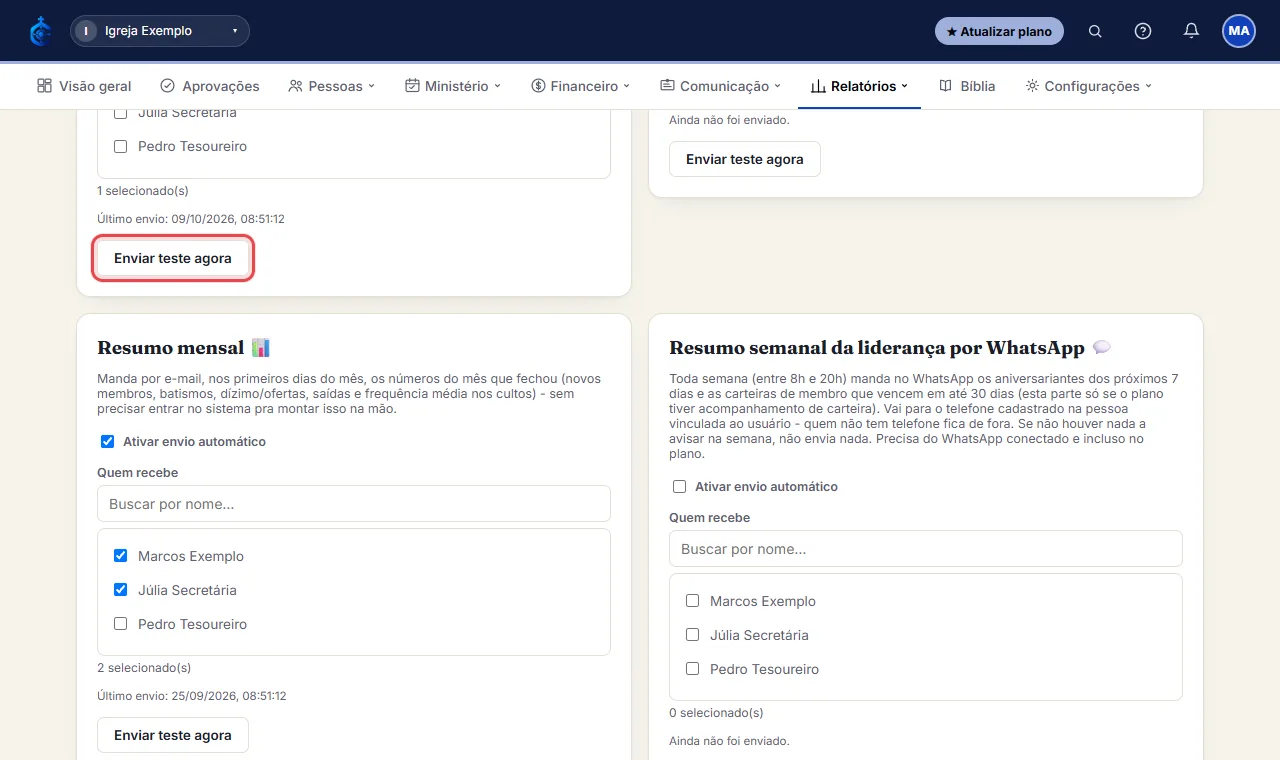Focus Buscar por nome field in WhatsApp summary
1280x760 pixels.
[926, 549]
